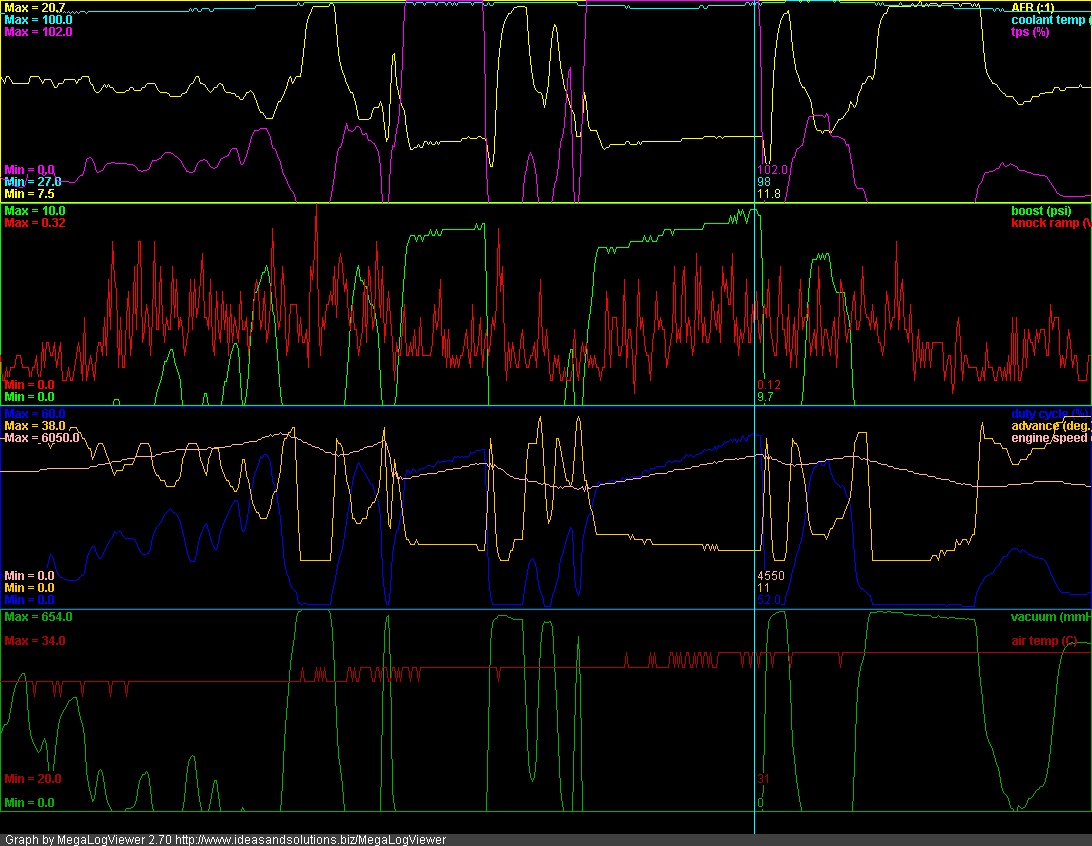The image size is (1092, 846).
Task: Select the 'engine speed' legend label
Action: coord(1051,438)
